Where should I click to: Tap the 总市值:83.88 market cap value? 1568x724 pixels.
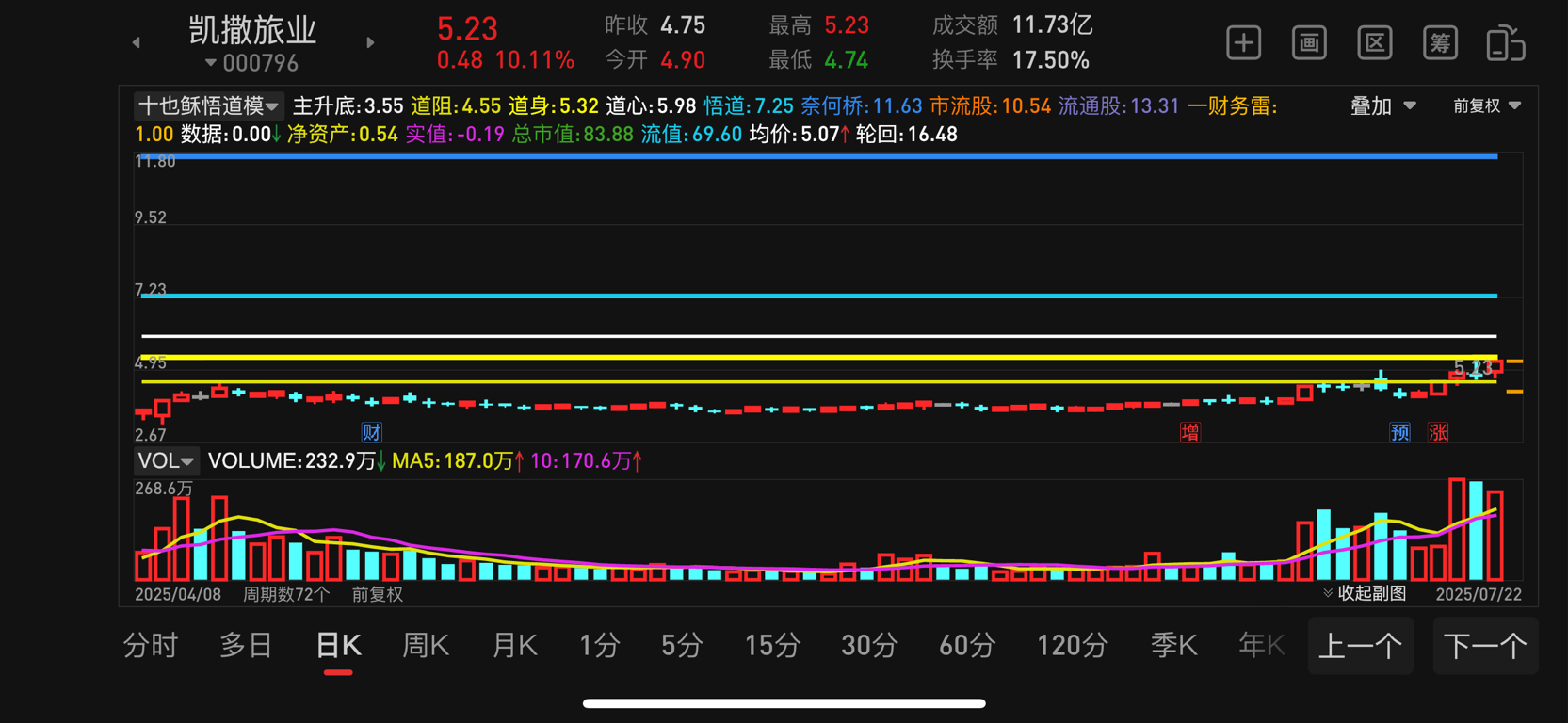[x=573, y=135]
